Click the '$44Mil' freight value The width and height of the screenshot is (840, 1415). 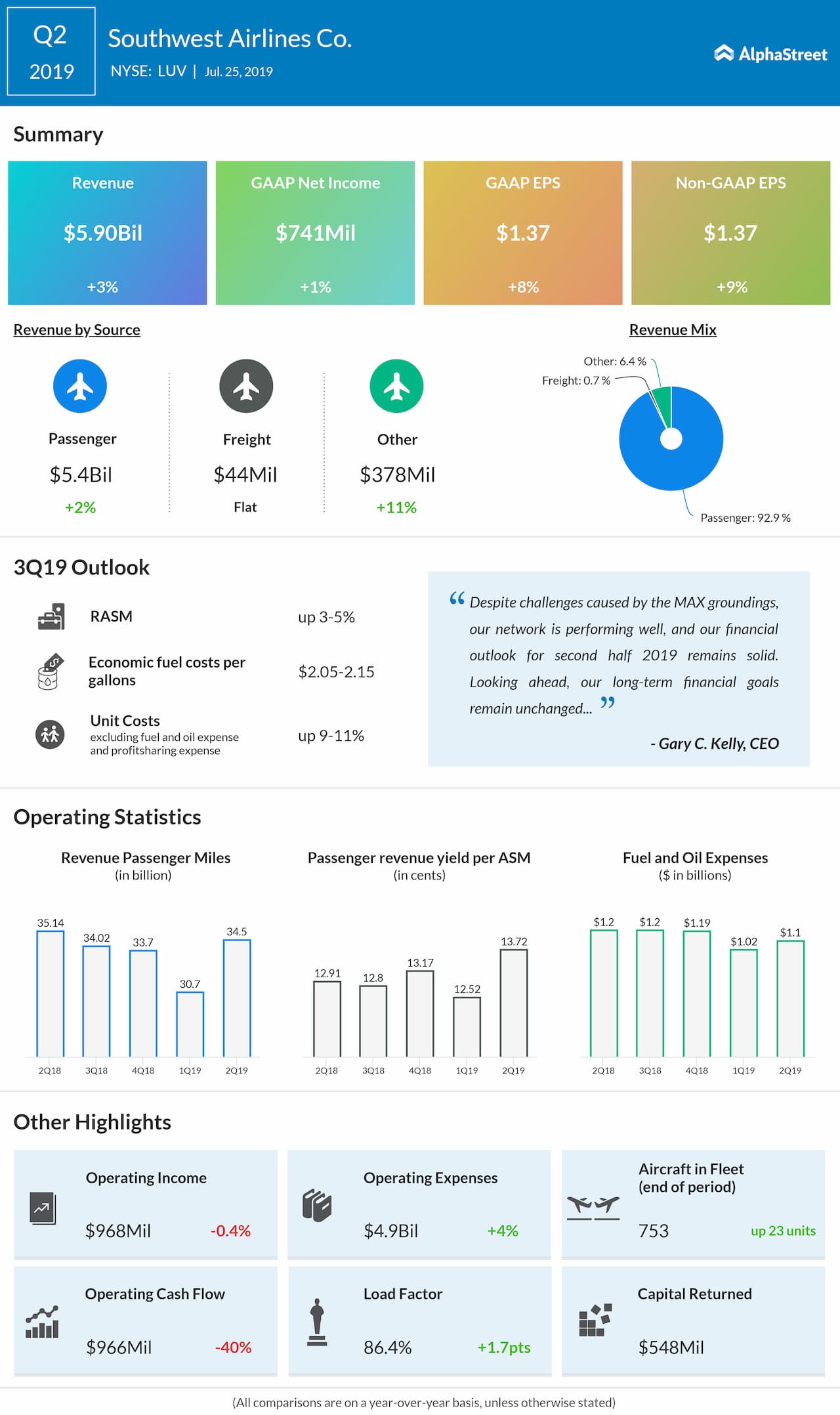pos(245,475)
